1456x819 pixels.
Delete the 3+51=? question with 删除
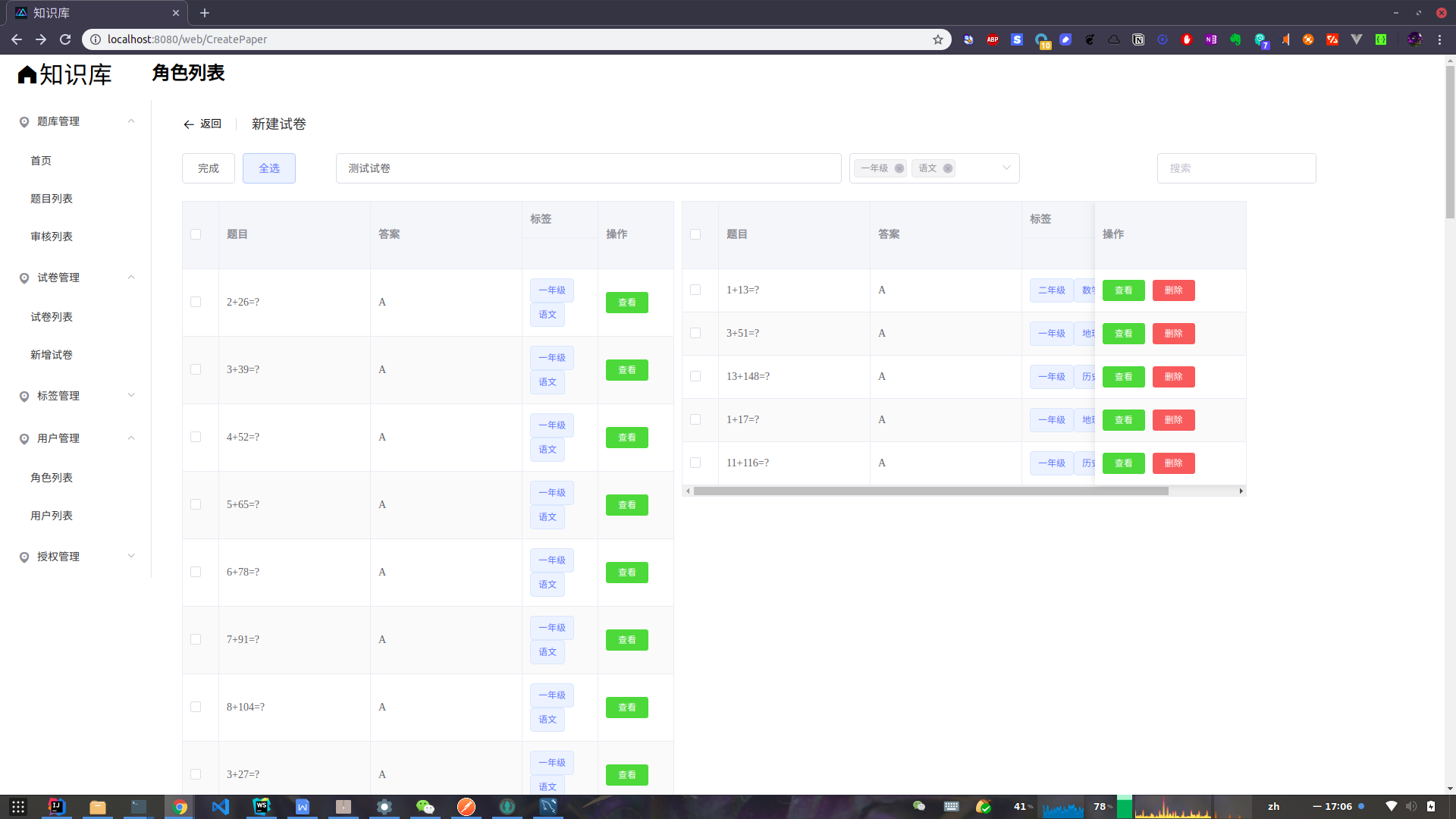click(x=1173, y=334)
